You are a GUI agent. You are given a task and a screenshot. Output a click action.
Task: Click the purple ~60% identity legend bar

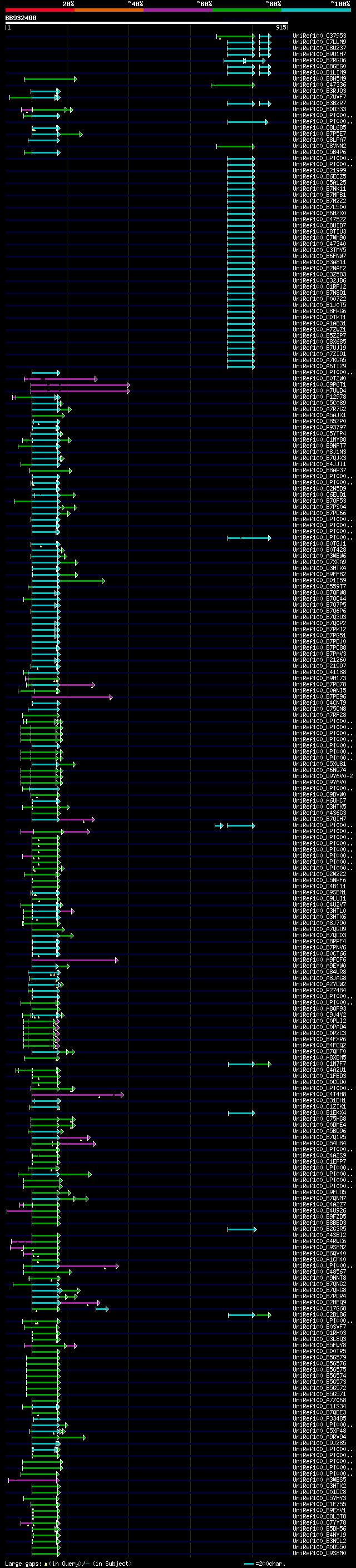(x=179, y=10)
